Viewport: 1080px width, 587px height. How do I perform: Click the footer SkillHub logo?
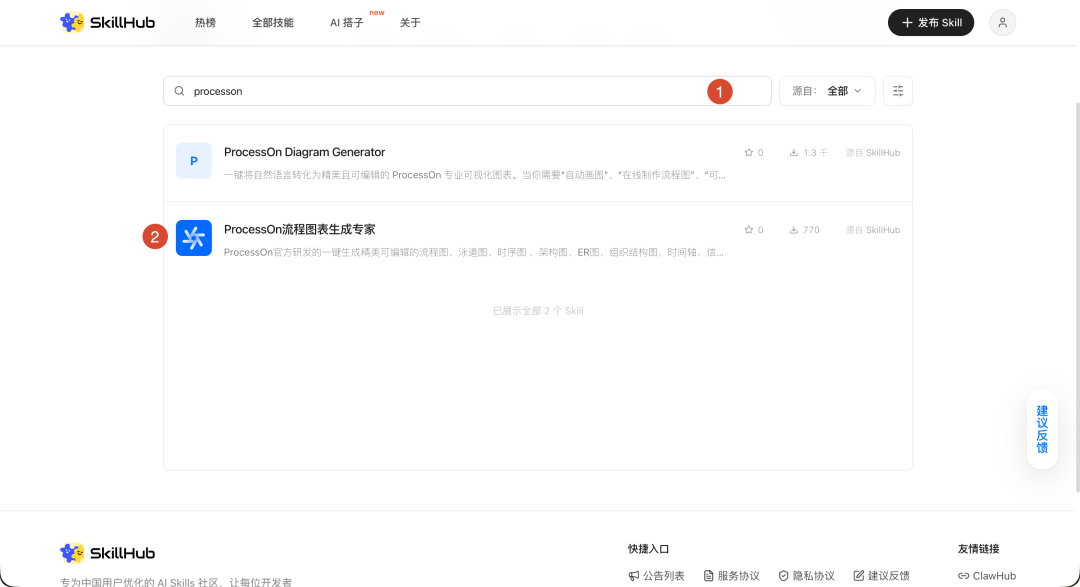pyautogui.click(x=107, y=553)
